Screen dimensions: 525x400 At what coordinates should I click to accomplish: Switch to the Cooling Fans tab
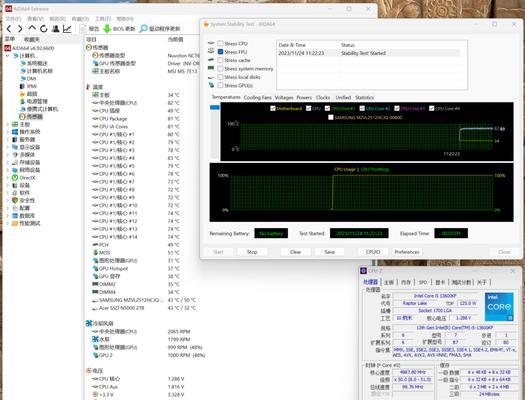(x=257, y=97)
